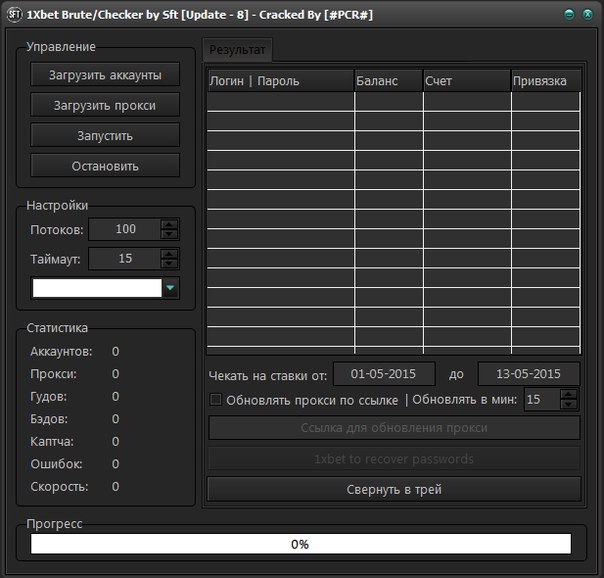Click the Гудов: statistic label
This screenshot has height=578, width=604.
point(49,397)
